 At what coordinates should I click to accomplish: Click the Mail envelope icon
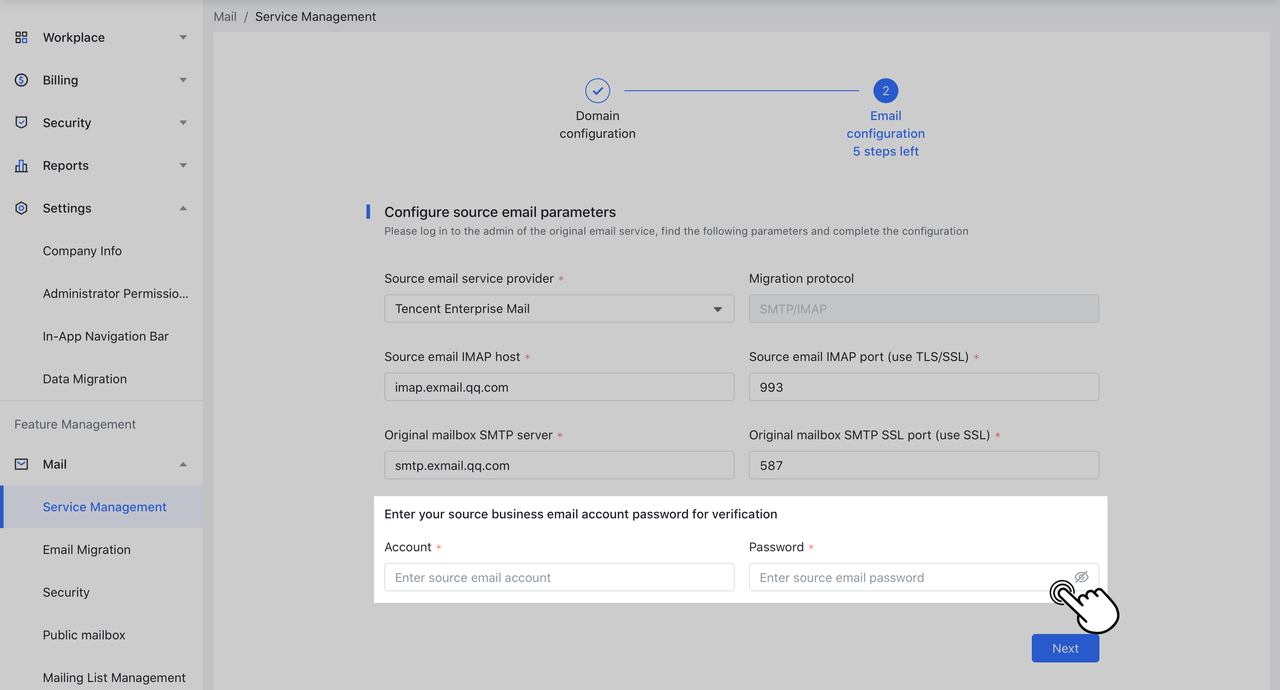coord(21,464)
